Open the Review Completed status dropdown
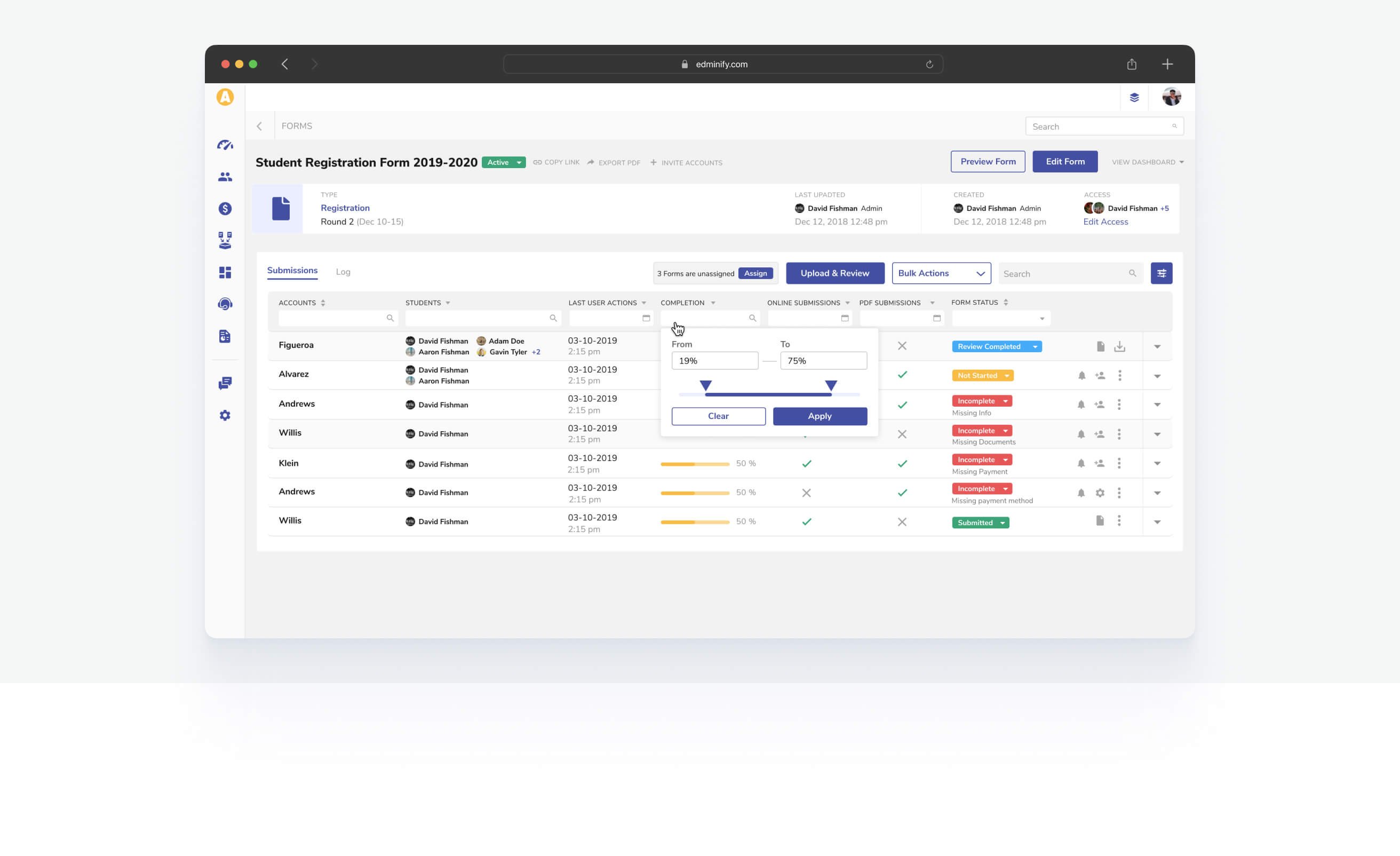 pos(1035,347)
